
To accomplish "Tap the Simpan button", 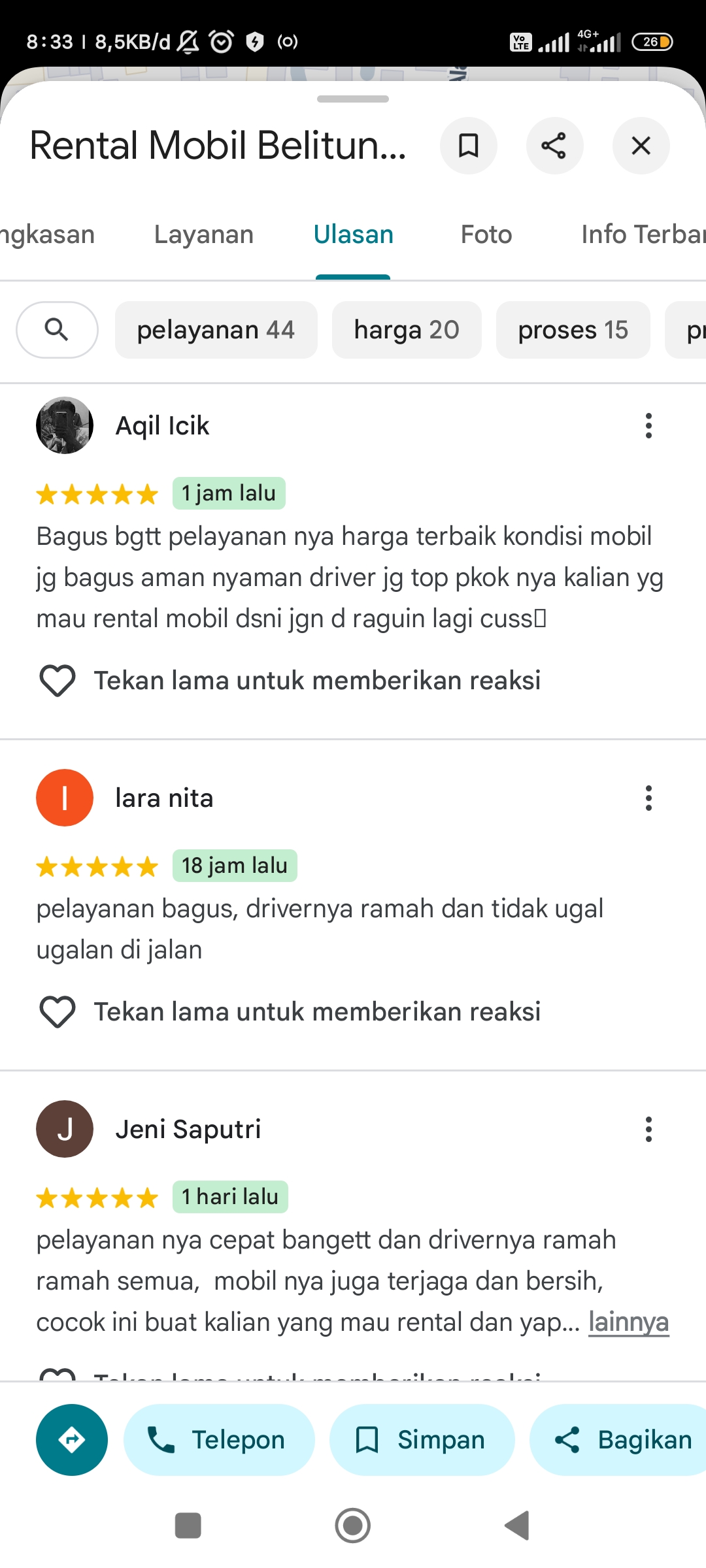I will [x=422, y=1440].
